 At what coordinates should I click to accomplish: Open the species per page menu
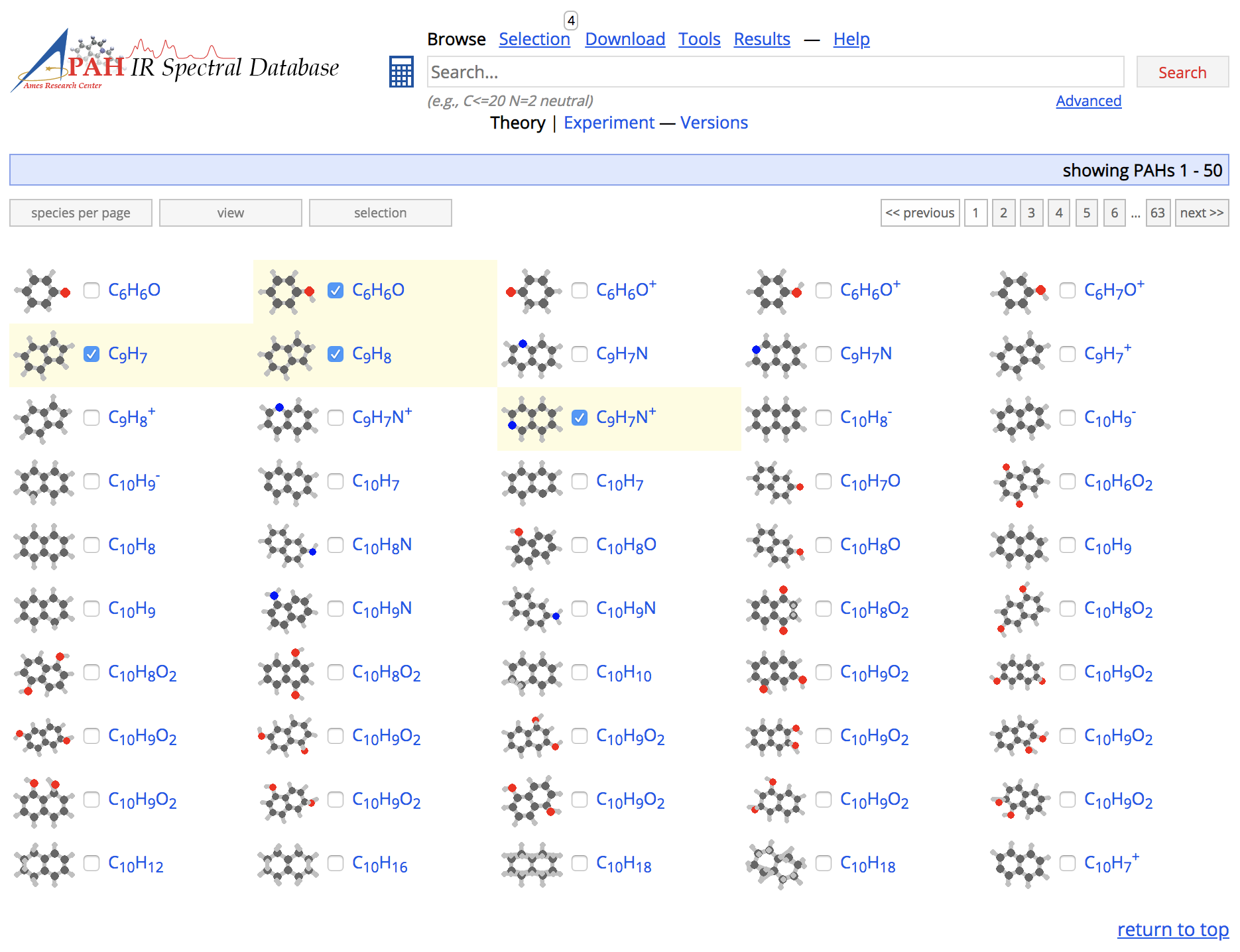click(x=81, y=213)
